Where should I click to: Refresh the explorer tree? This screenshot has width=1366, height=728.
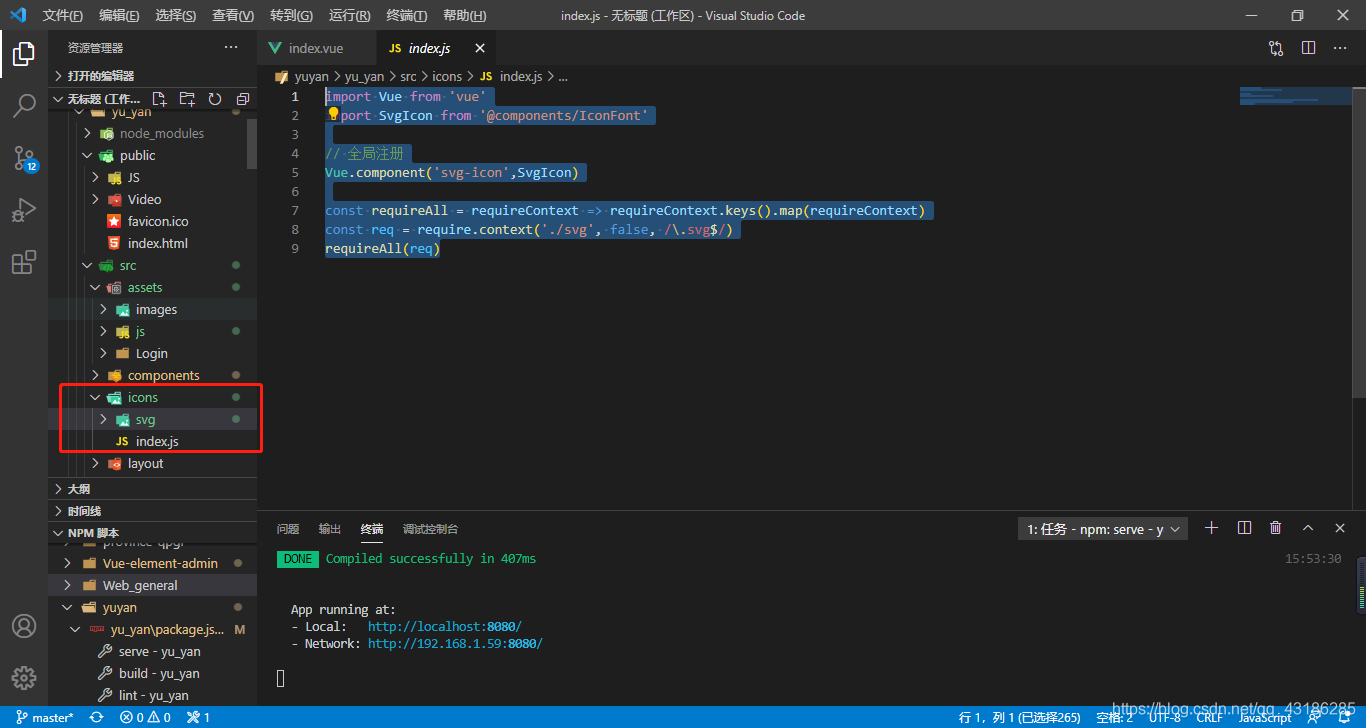[215, 99]
